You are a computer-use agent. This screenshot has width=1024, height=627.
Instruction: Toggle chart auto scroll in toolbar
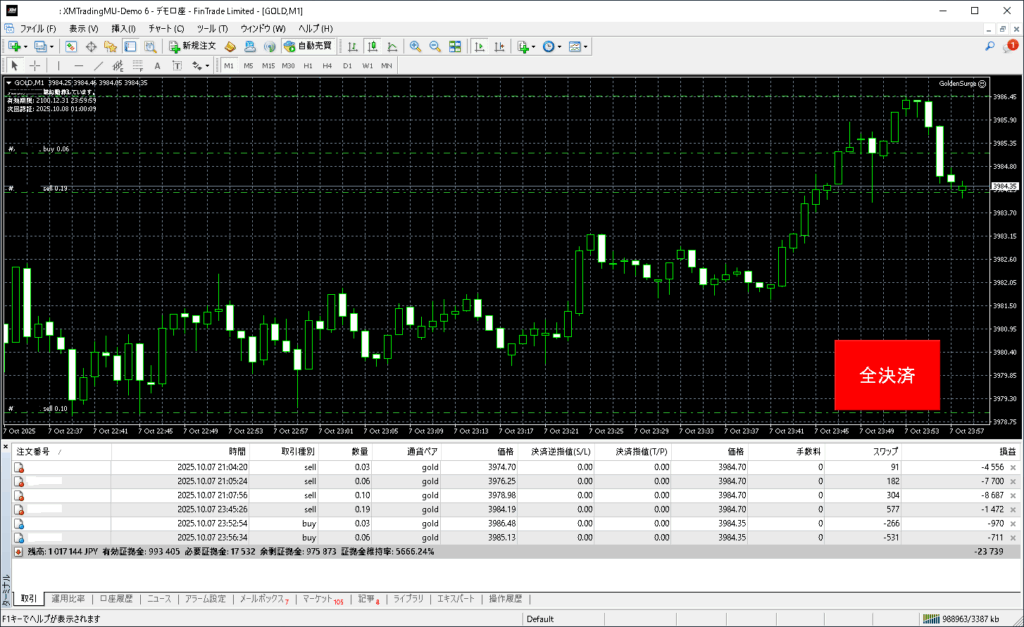pyautogui.click(x=479, y=46)
